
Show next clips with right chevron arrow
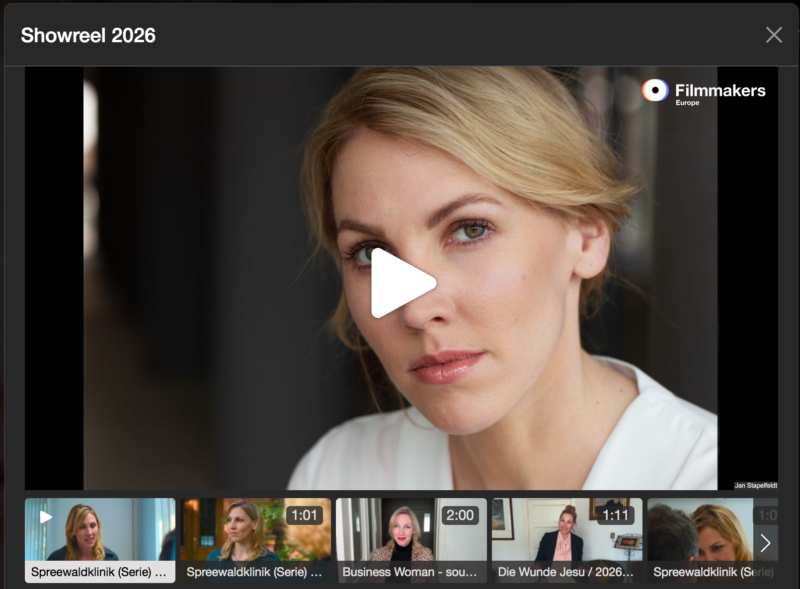coord(765,543)
